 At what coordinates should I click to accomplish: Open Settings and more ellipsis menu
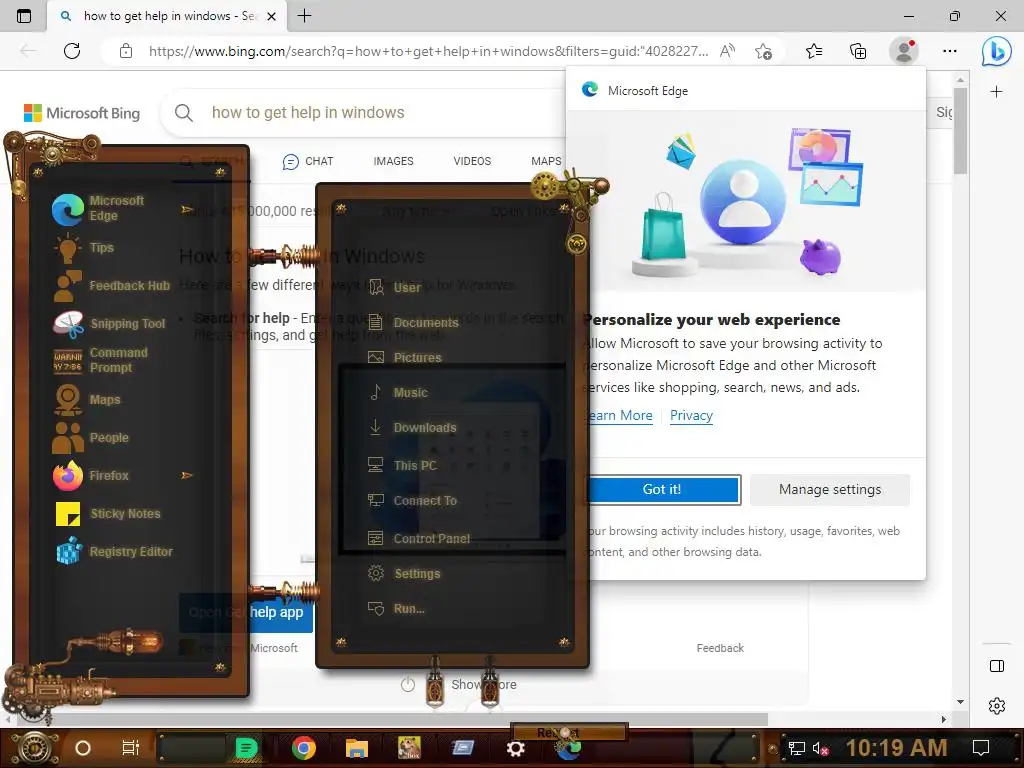[950, 51]
